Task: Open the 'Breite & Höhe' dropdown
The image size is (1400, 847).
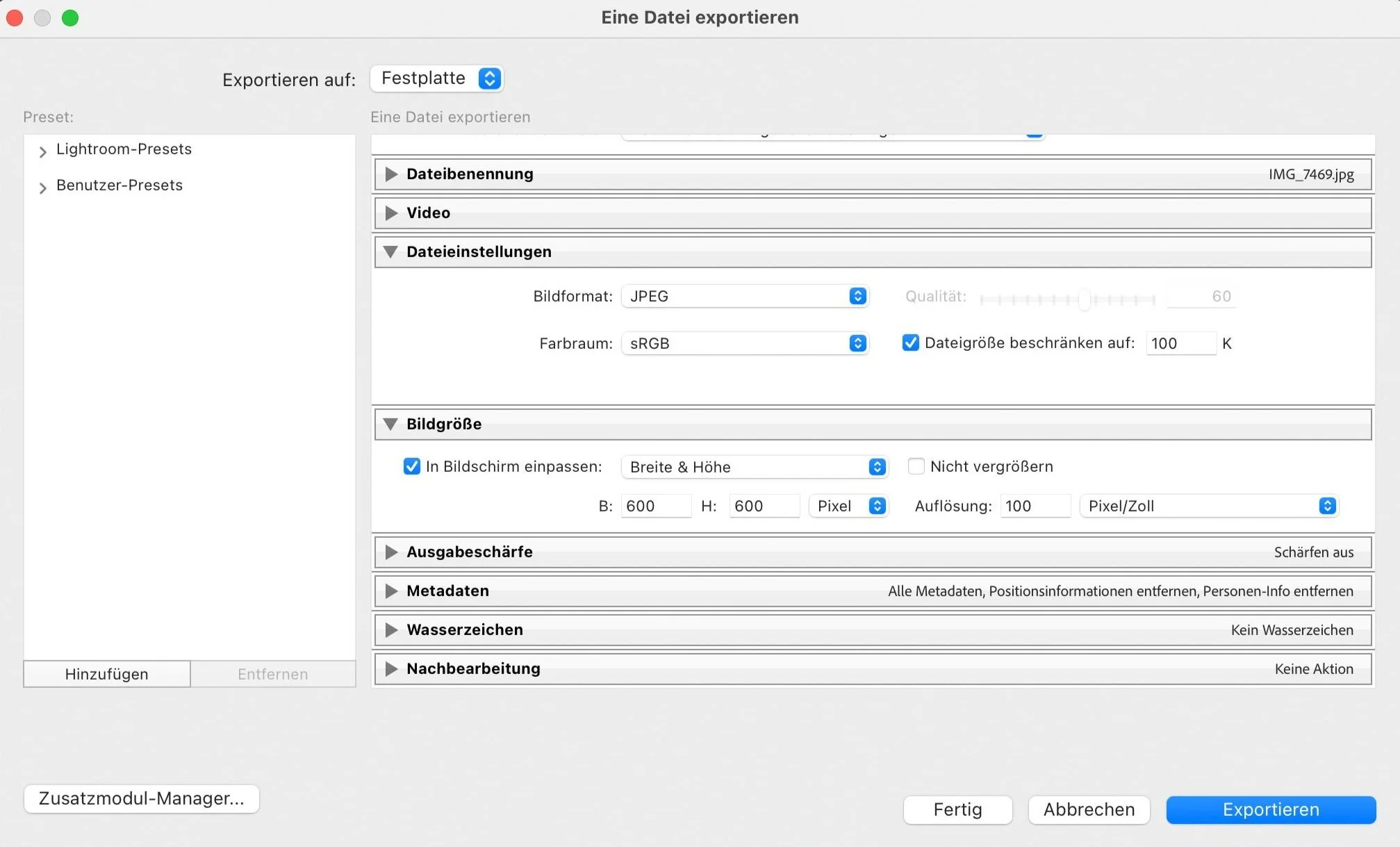Action: 755,467
